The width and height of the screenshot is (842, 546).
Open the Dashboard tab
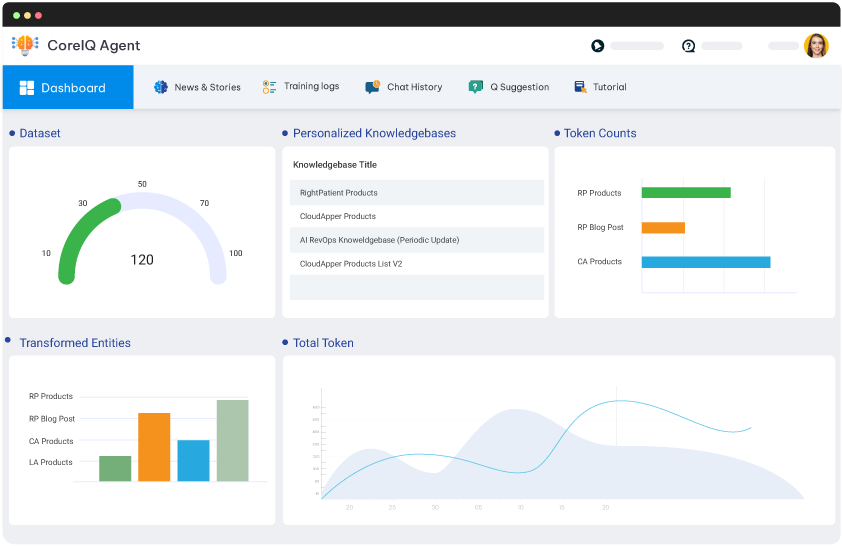tap(68, 88)
